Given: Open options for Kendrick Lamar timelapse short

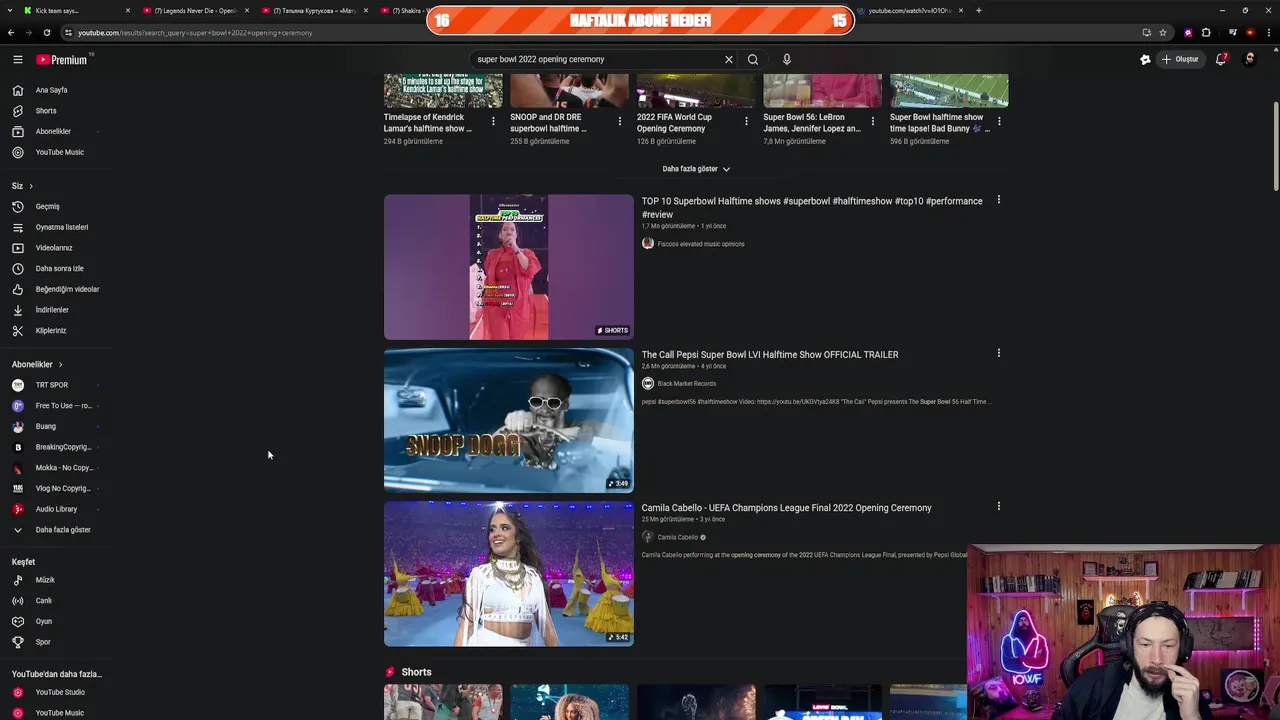Looking at the screenshot, I should [x=493, y=121].
